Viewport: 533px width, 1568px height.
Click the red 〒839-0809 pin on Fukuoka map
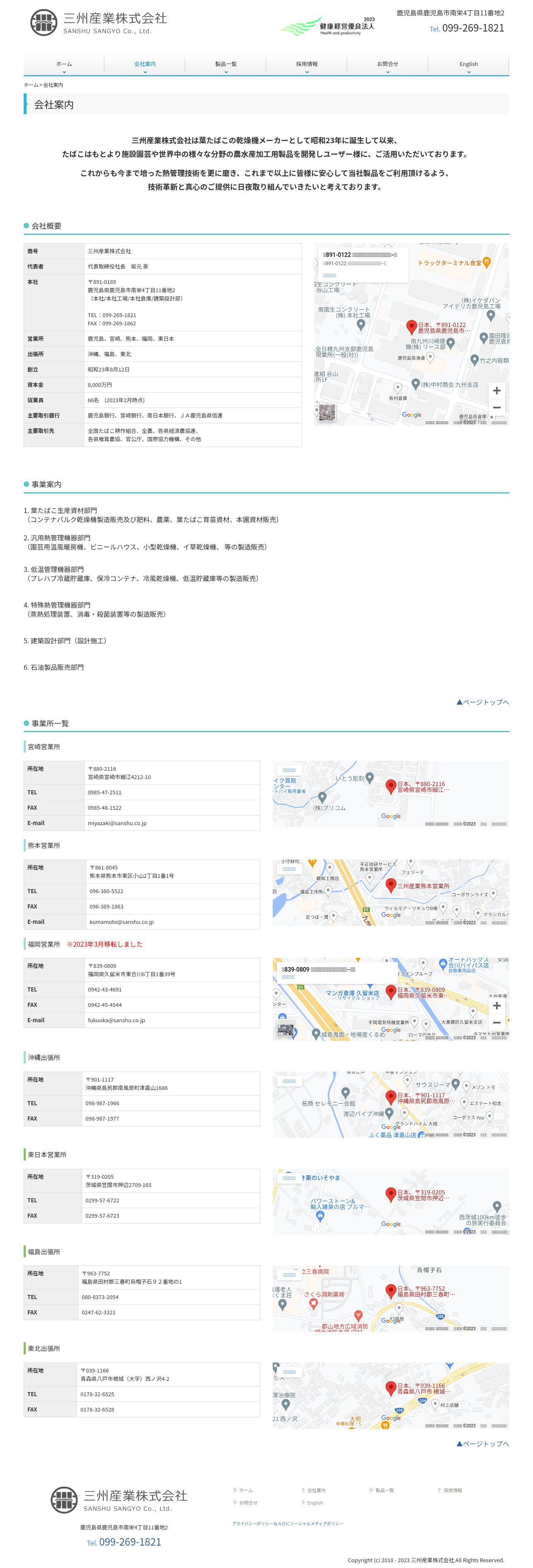coord(391,992)
